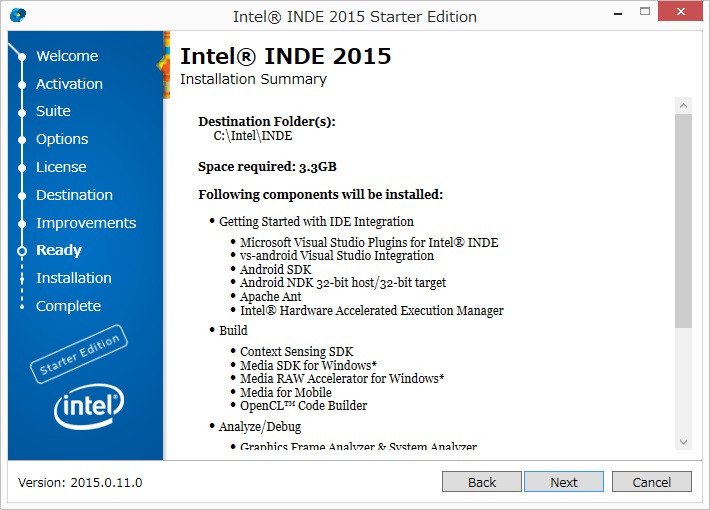Click the Intel logo in sidebar
Image resolution: width=710 pixels, height=510 pixels.
(87, 406)
